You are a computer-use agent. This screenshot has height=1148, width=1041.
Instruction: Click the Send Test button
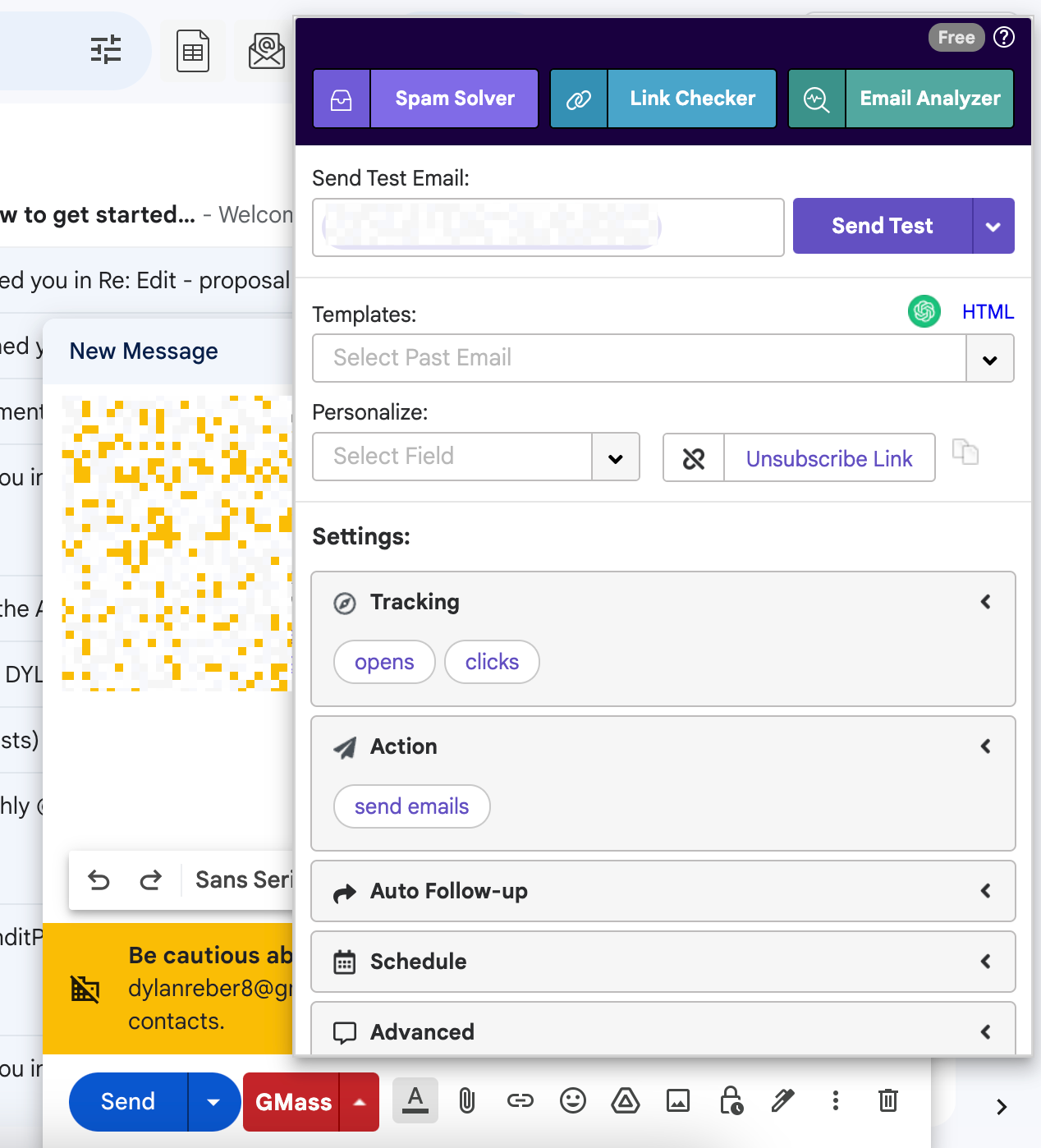[883, 226]
